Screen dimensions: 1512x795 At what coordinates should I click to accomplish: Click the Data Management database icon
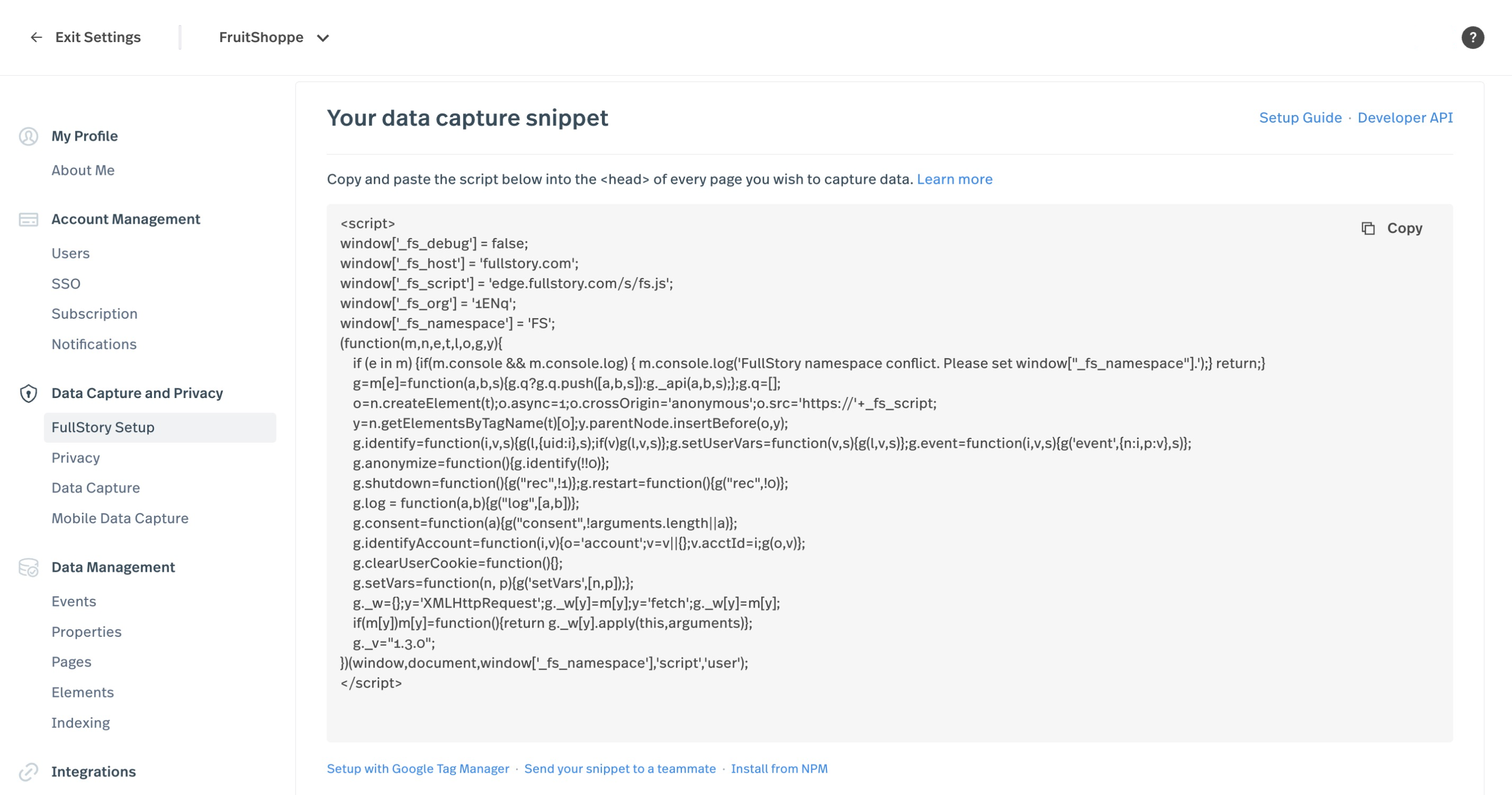click(x=28, y=567)
